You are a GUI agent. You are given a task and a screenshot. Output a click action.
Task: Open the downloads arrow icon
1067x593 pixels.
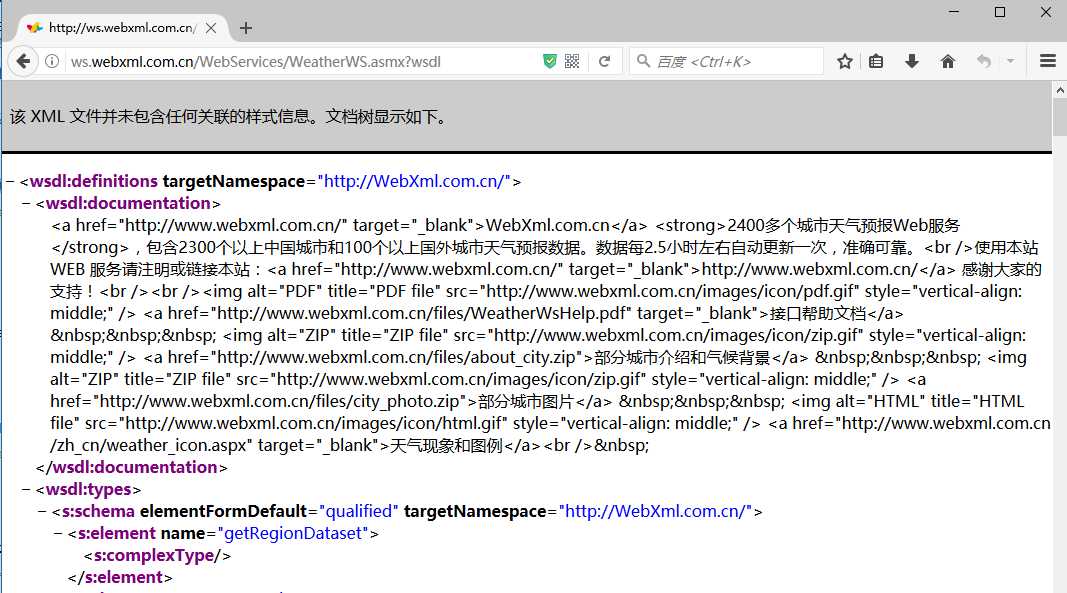click(x=912, y=62)
